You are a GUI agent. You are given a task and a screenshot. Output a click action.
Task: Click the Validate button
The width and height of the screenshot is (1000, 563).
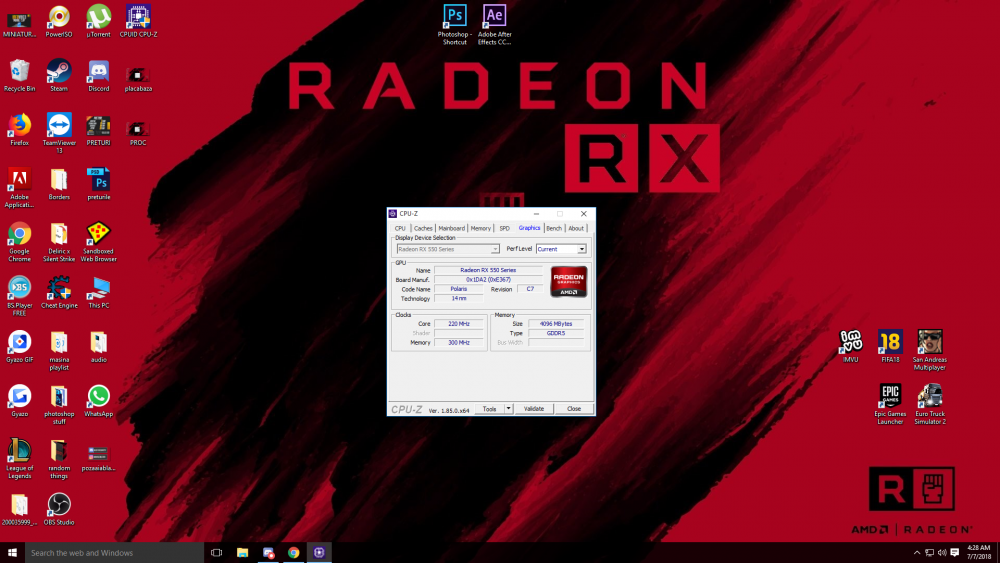tap(534, 409)
